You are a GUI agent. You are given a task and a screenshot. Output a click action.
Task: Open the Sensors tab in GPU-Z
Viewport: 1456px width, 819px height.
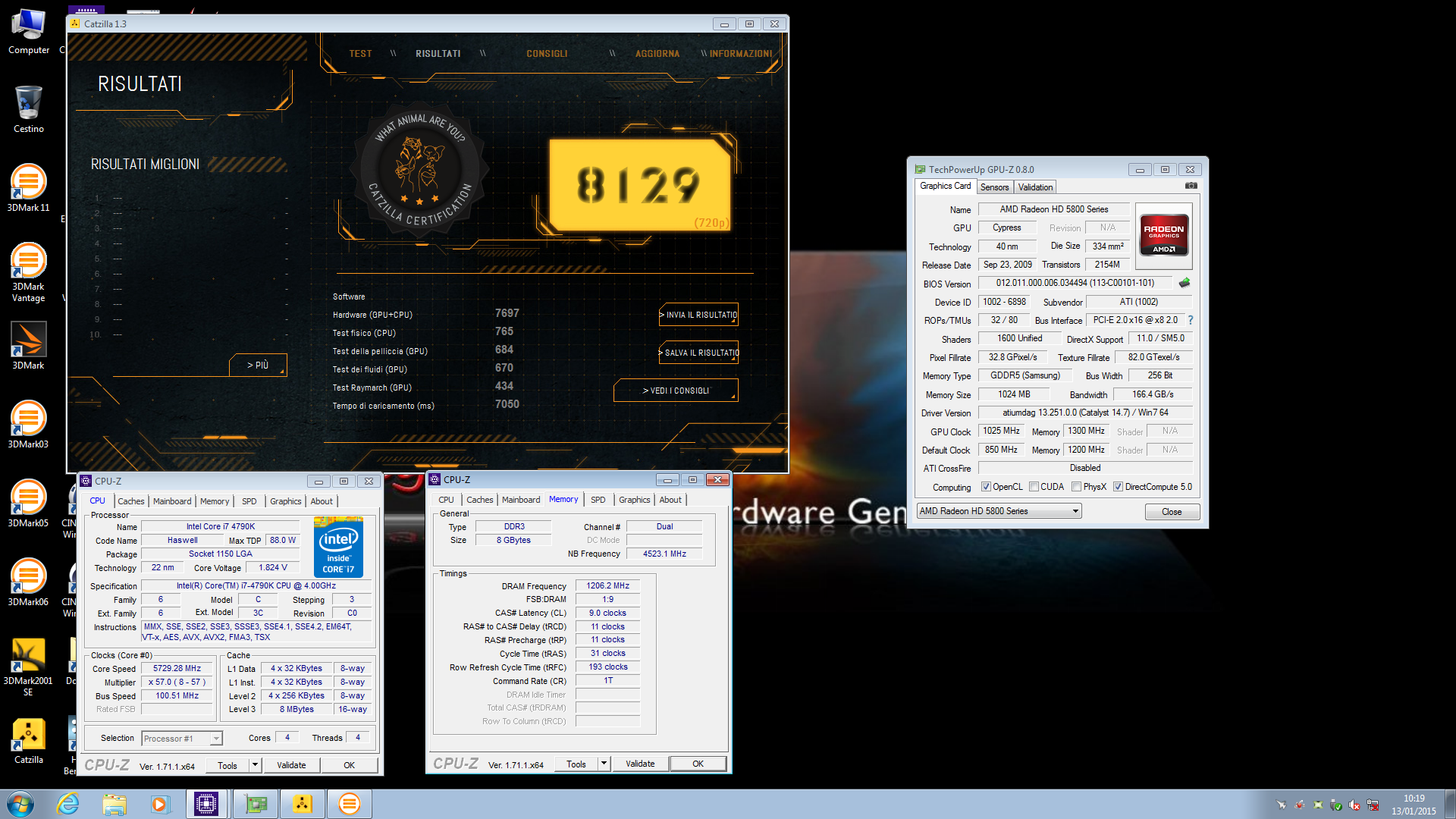tap(994, 187)
